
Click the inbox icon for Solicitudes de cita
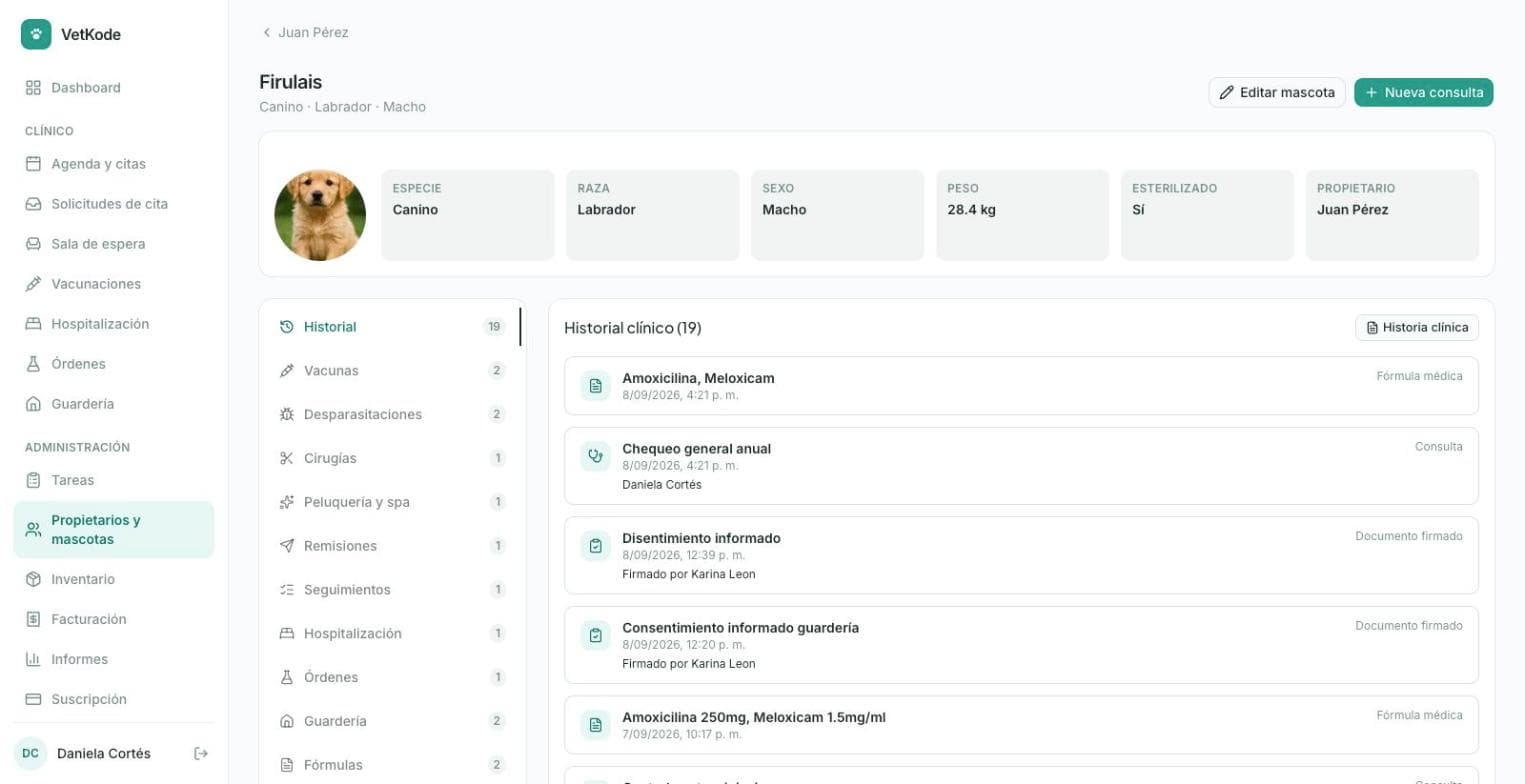(x=33, y=204)
